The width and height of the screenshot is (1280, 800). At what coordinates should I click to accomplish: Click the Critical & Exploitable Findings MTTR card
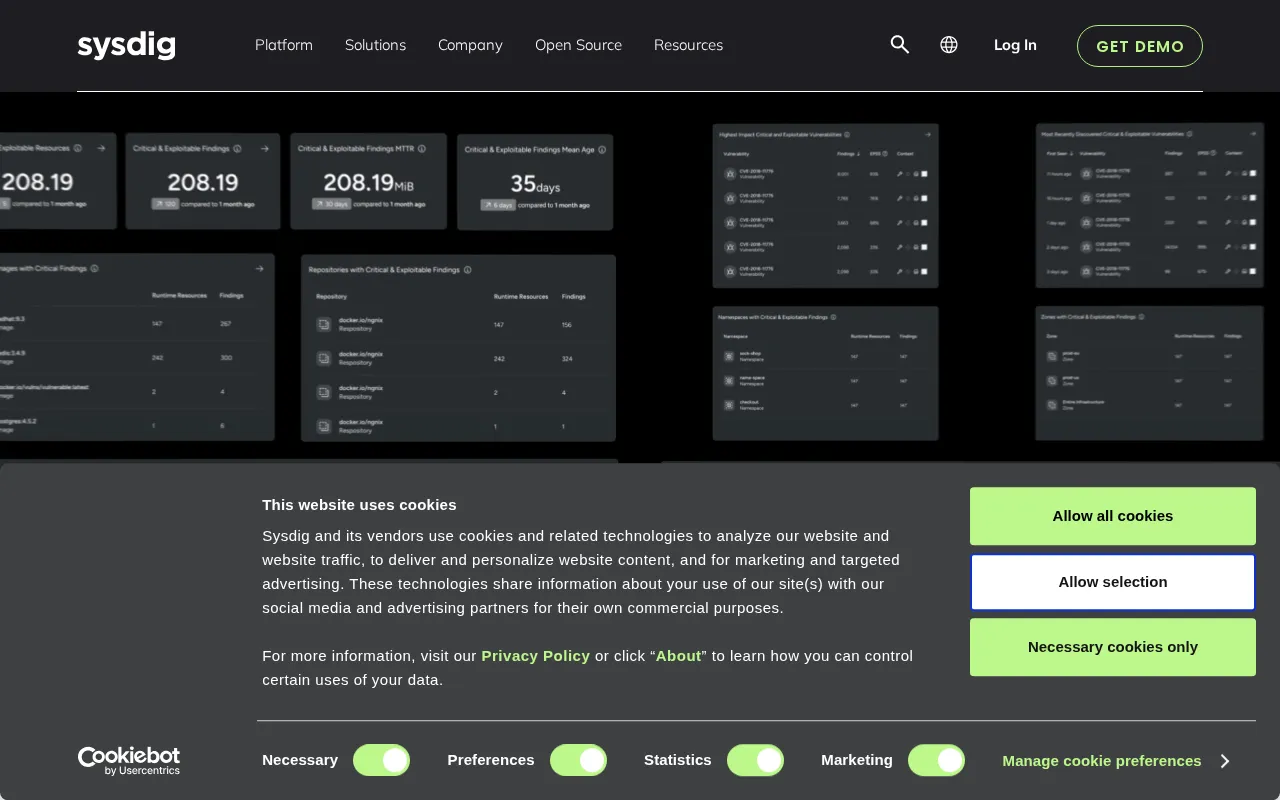click(x=368, y=181)
